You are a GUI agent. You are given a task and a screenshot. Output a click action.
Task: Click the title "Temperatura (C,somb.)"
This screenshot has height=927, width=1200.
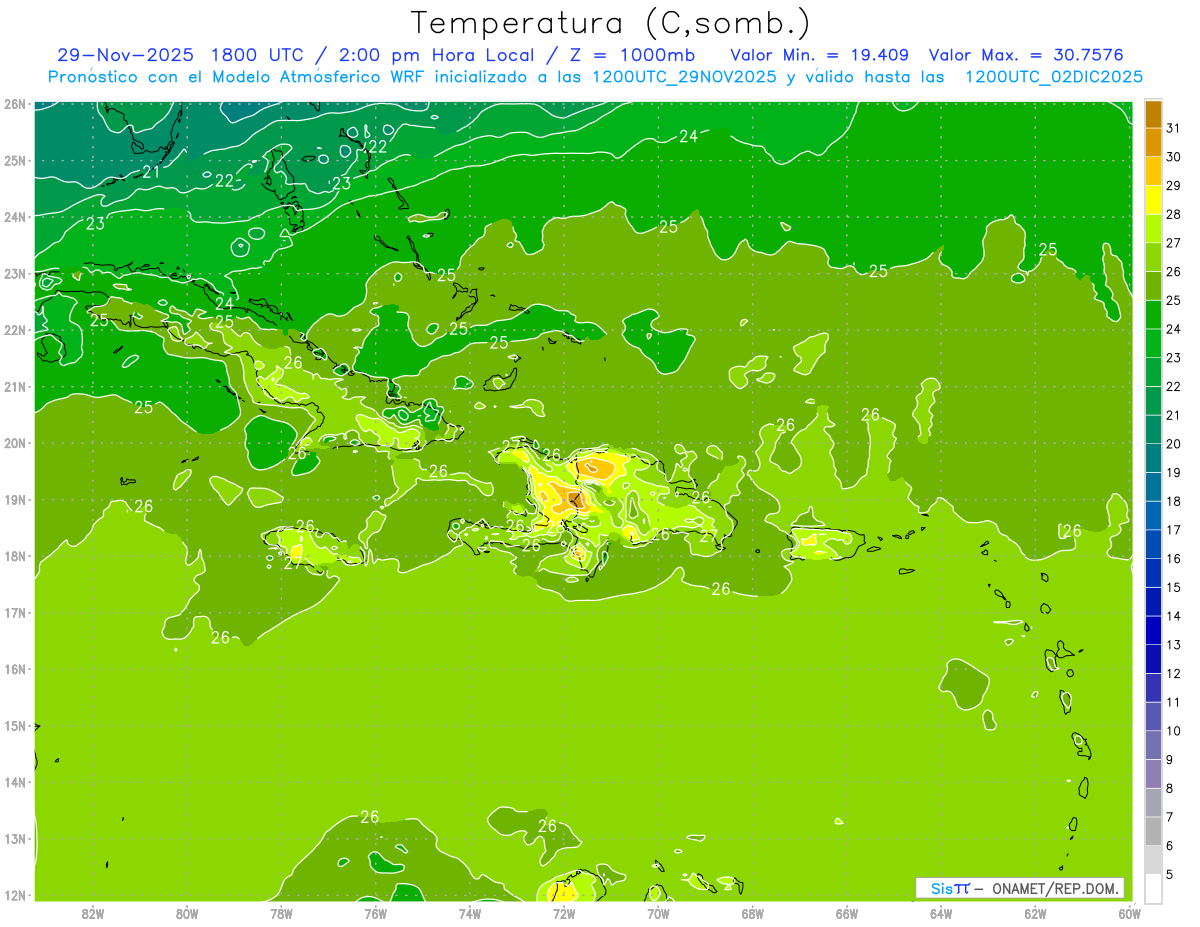pyautogui.click(x=610, y=23)
